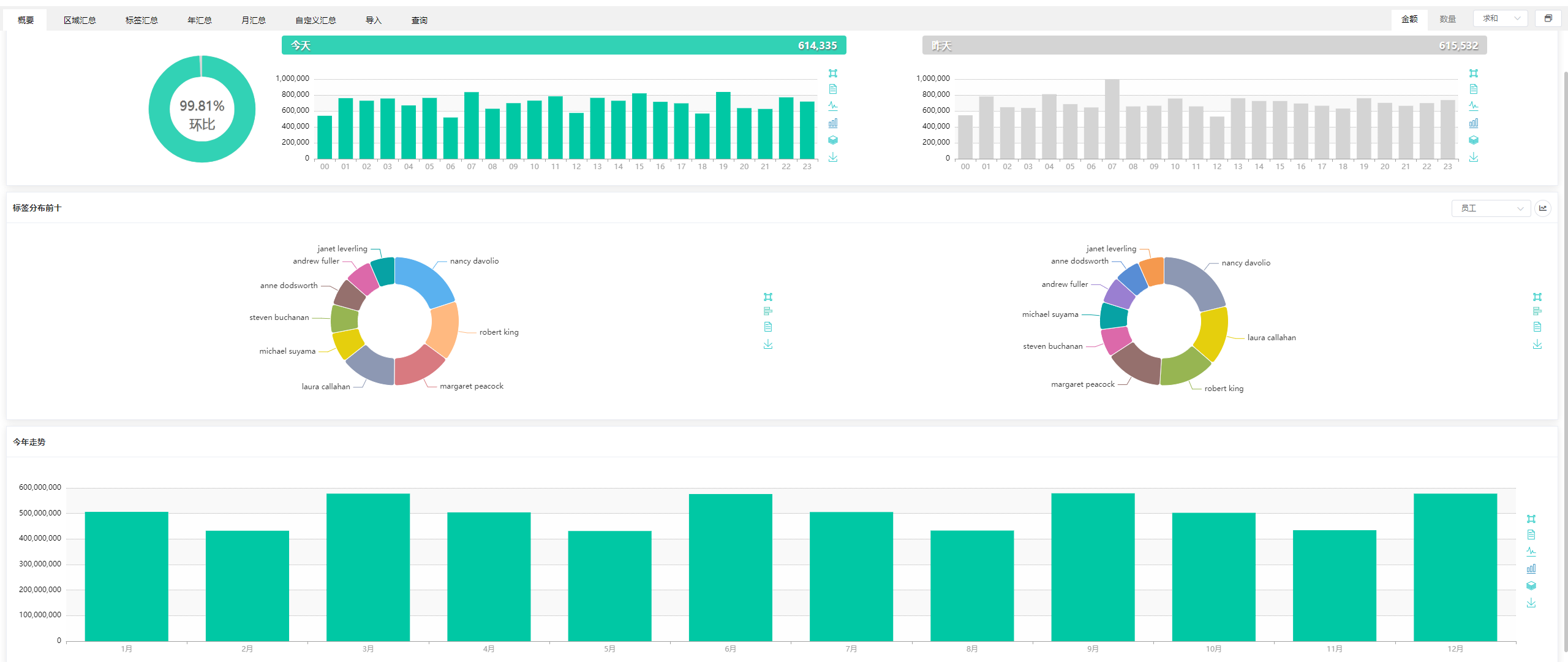
Task: Click the 3月 bar in yearly trend
Action: [x=368, y=567]
